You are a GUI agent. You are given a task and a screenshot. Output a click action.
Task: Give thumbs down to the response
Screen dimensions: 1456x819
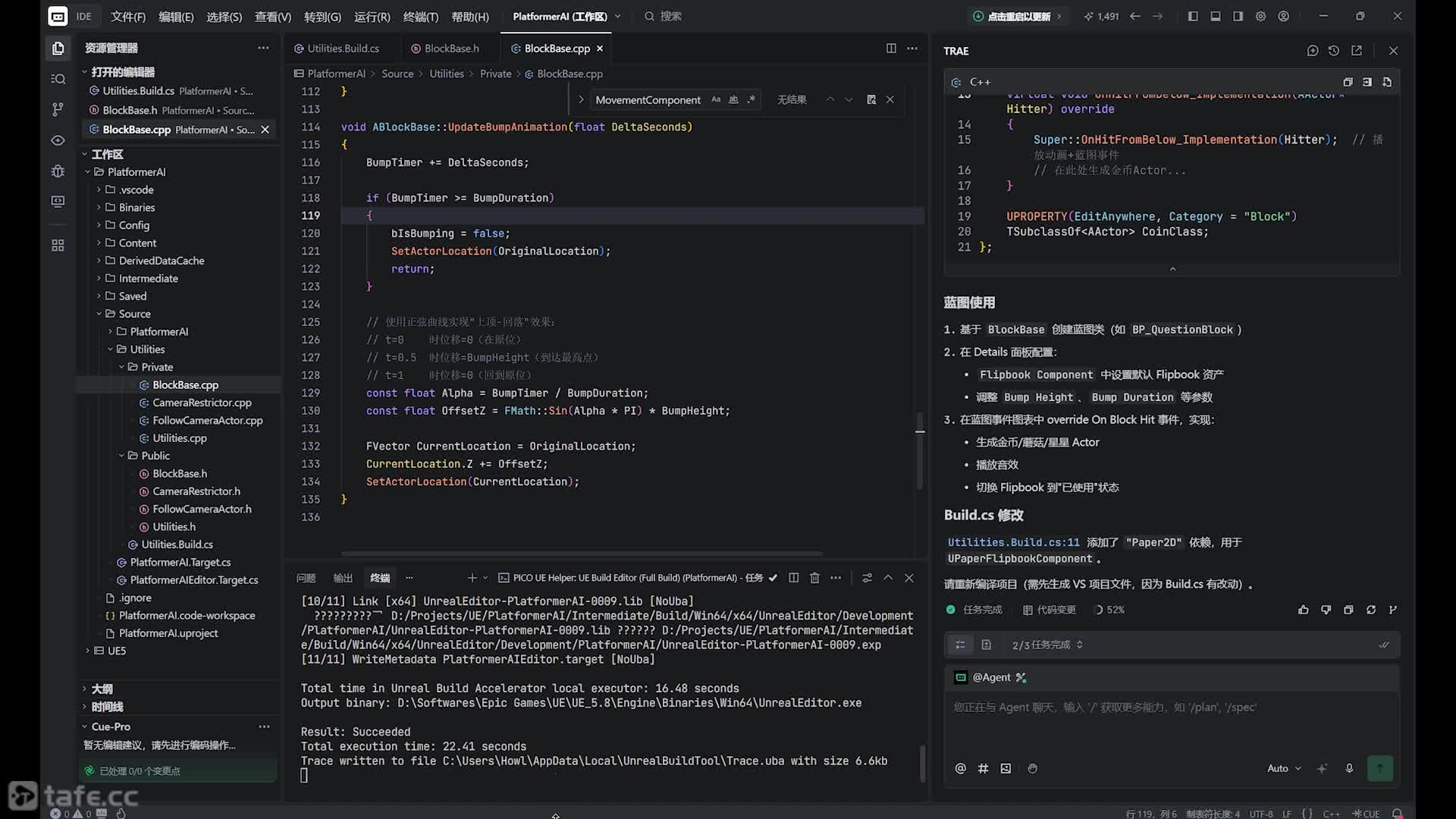tap(1326, 610)
